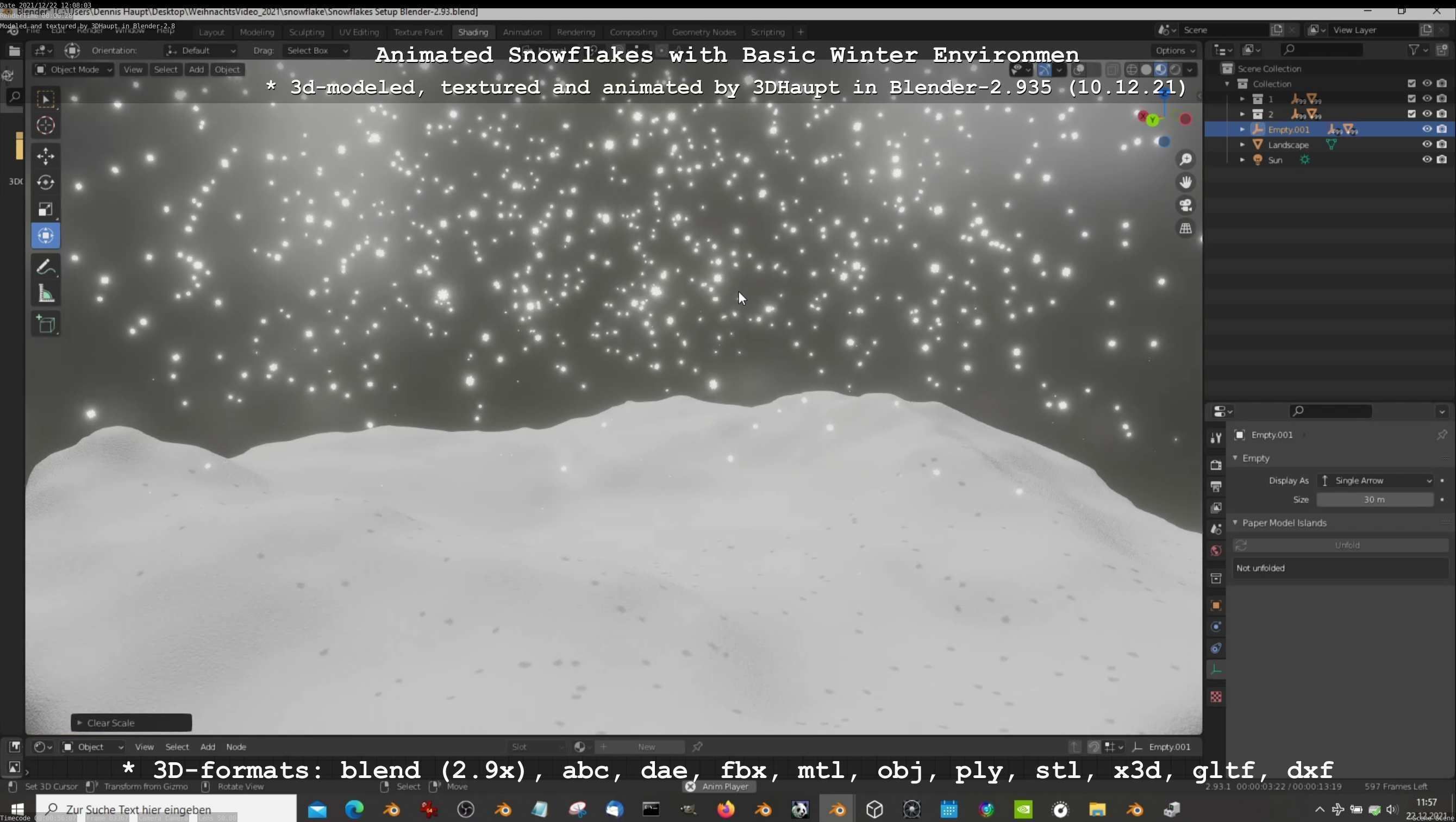Select the Measure tool
The image size is (1456, 822).
pyautogui.click(x=45, y=293)
